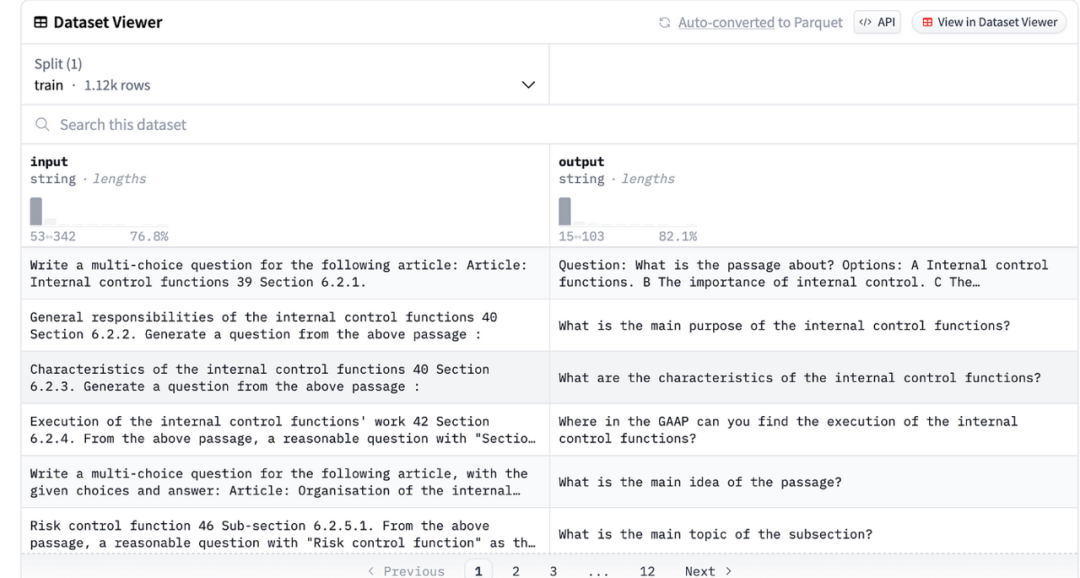Click the auto-converted refresh icon
This screenshot has width=1080, height=578.
665,22
